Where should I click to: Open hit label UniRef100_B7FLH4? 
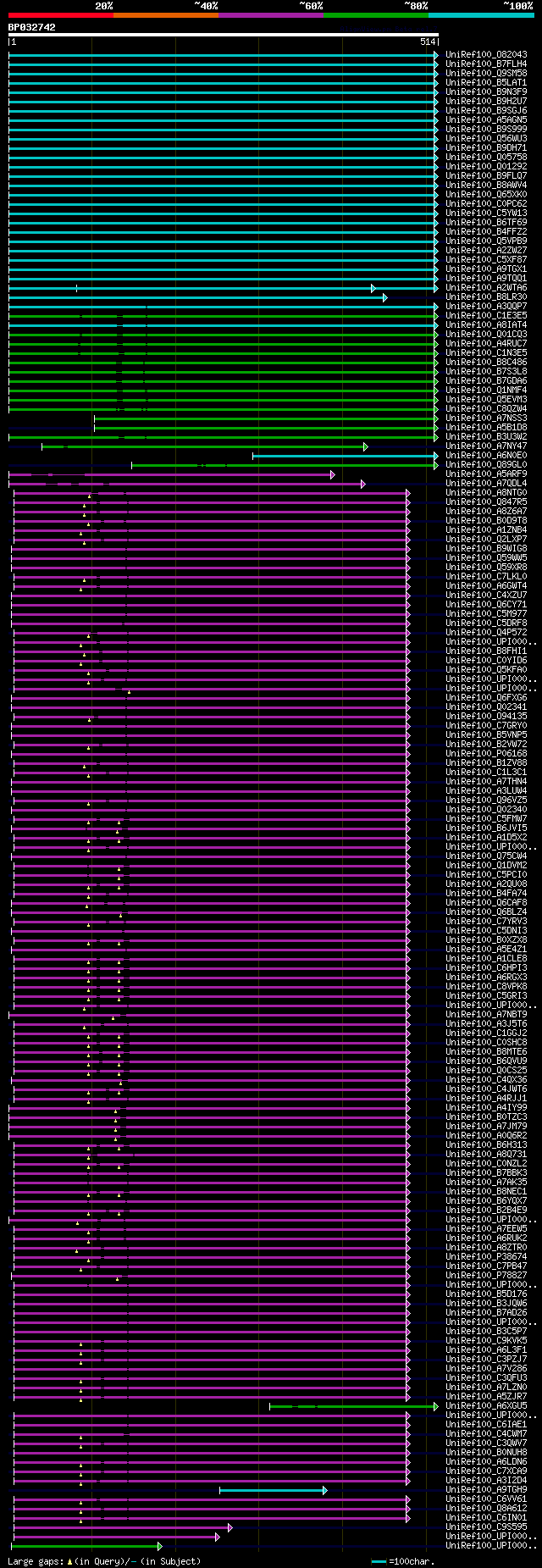click(486, 64)
